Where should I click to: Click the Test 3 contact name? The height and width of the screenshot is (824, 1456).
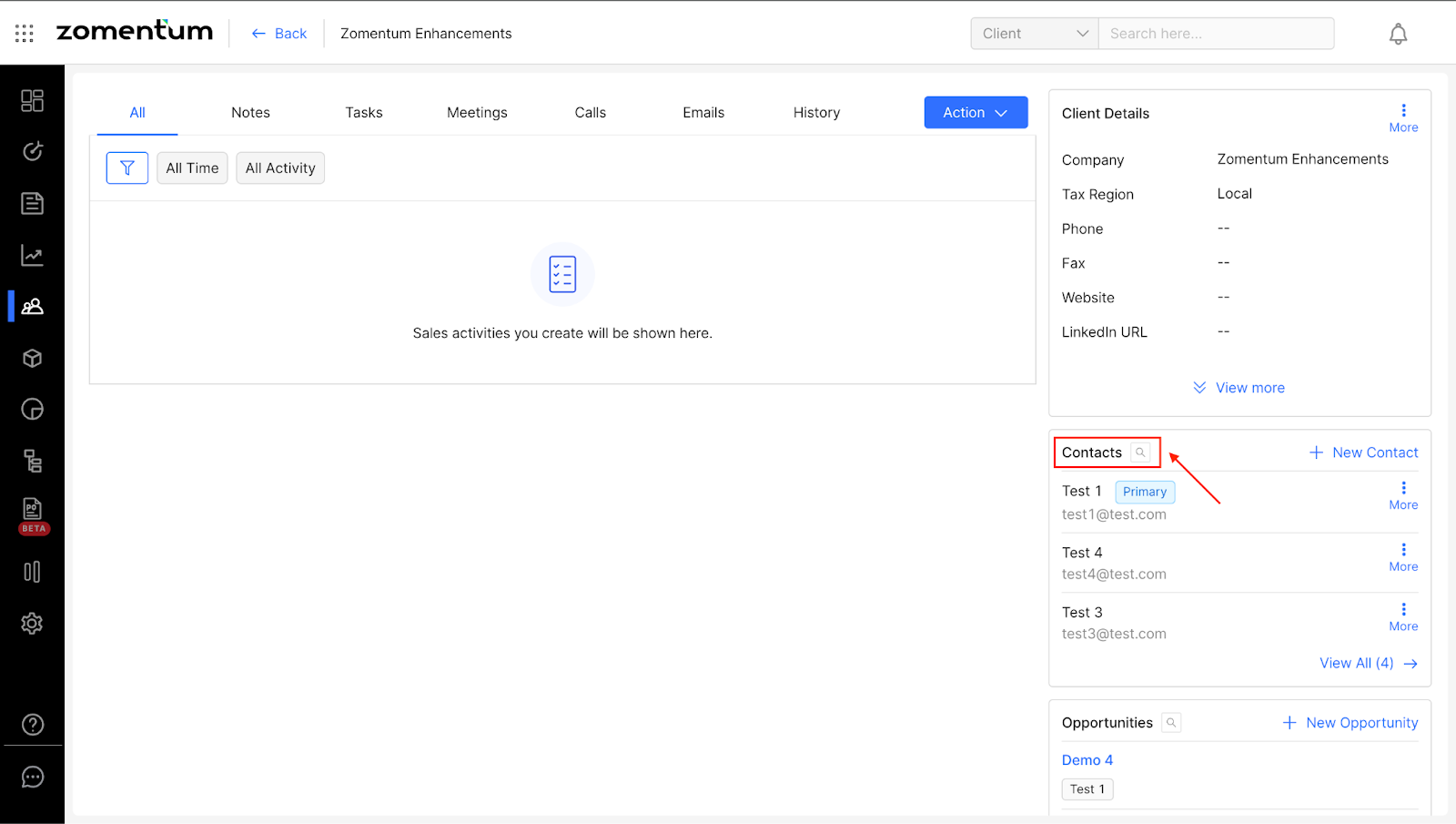[x=1082, y=613]
